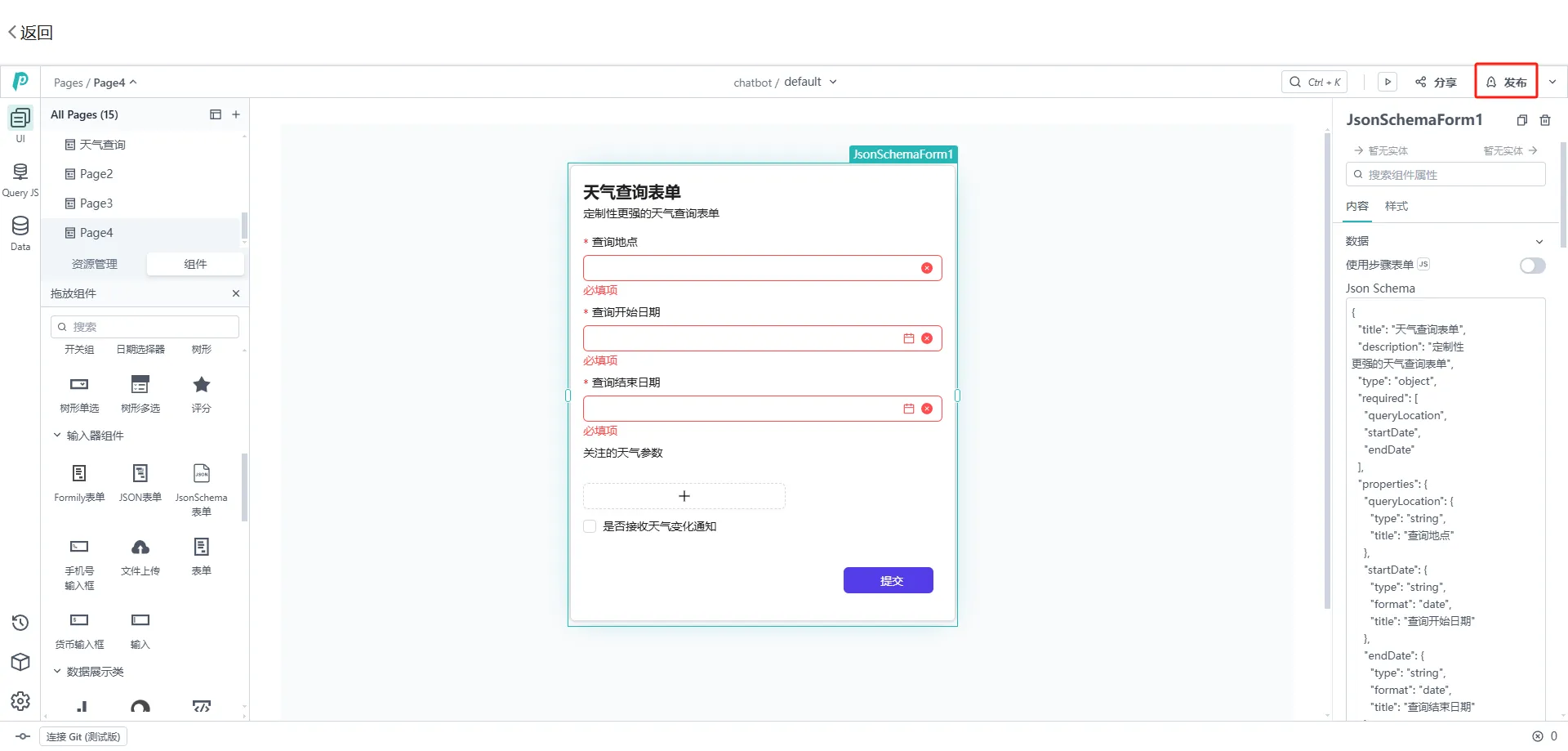1568x751 pixels.
Task: Click the back button
Action: (30, 33)
